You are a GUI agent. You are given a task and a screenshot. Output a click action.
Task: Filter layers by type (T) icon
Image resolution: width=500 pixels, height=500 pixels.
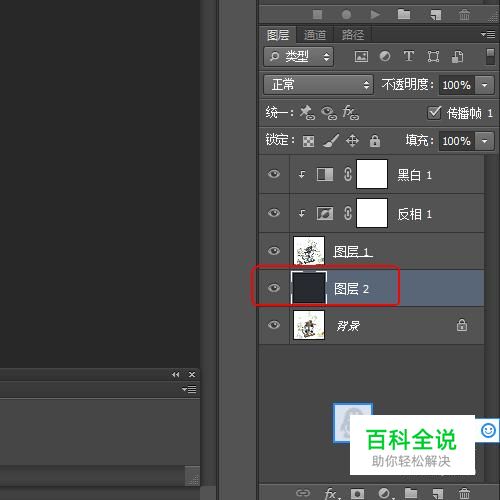(x=409, y=56)
